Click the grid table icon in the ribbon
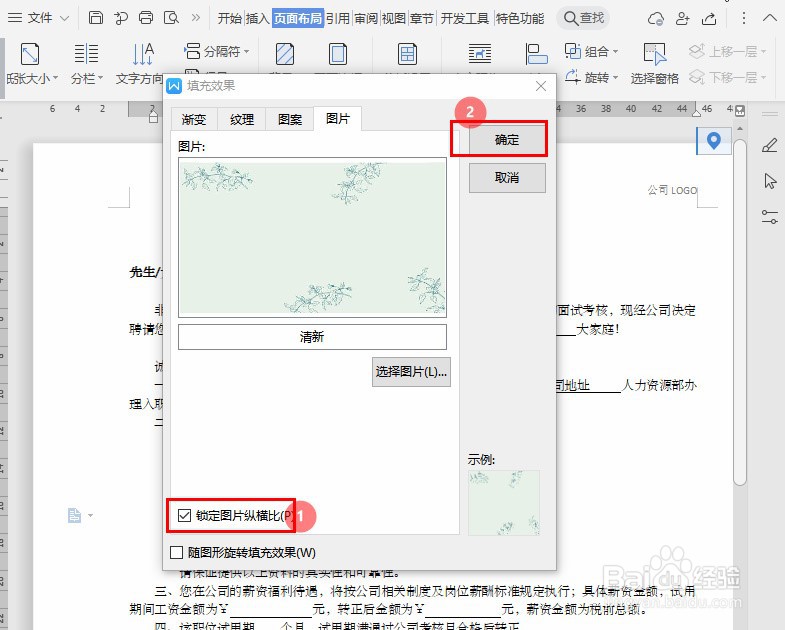The height and width of the screenshot is (630, 785). (x=408, y=54)
